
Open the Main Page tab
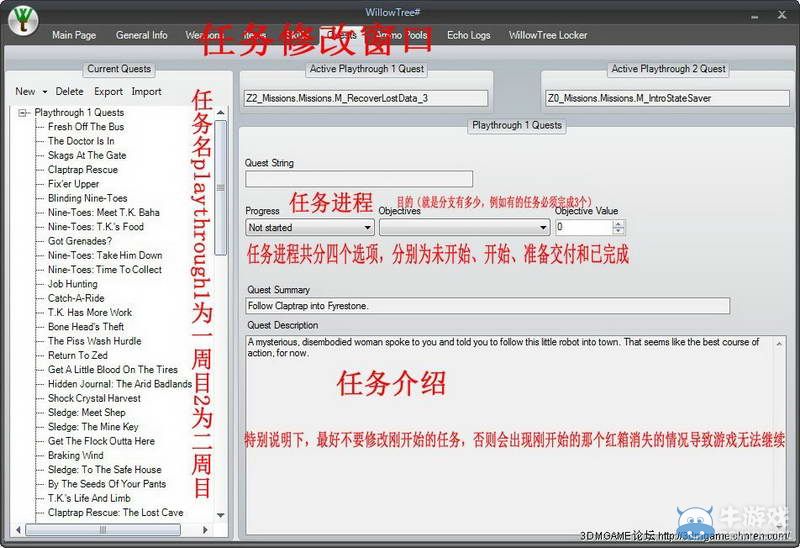[74, 35]
